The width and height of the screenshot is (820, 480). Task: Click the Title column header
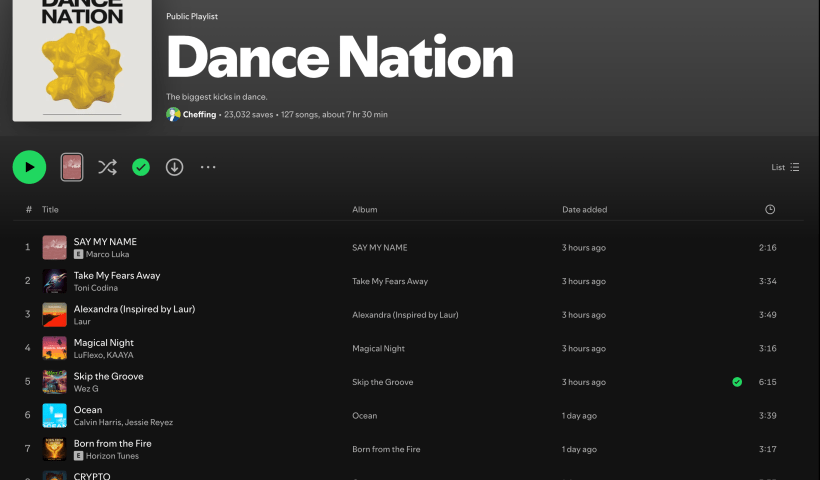50,209
